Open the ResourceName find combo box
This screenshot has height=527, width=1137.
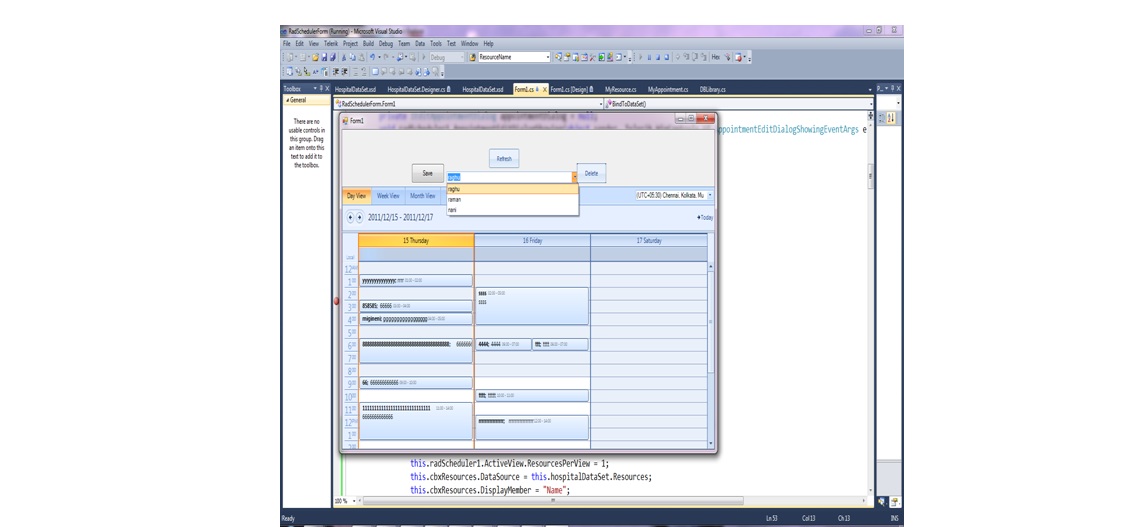[547, 57]
